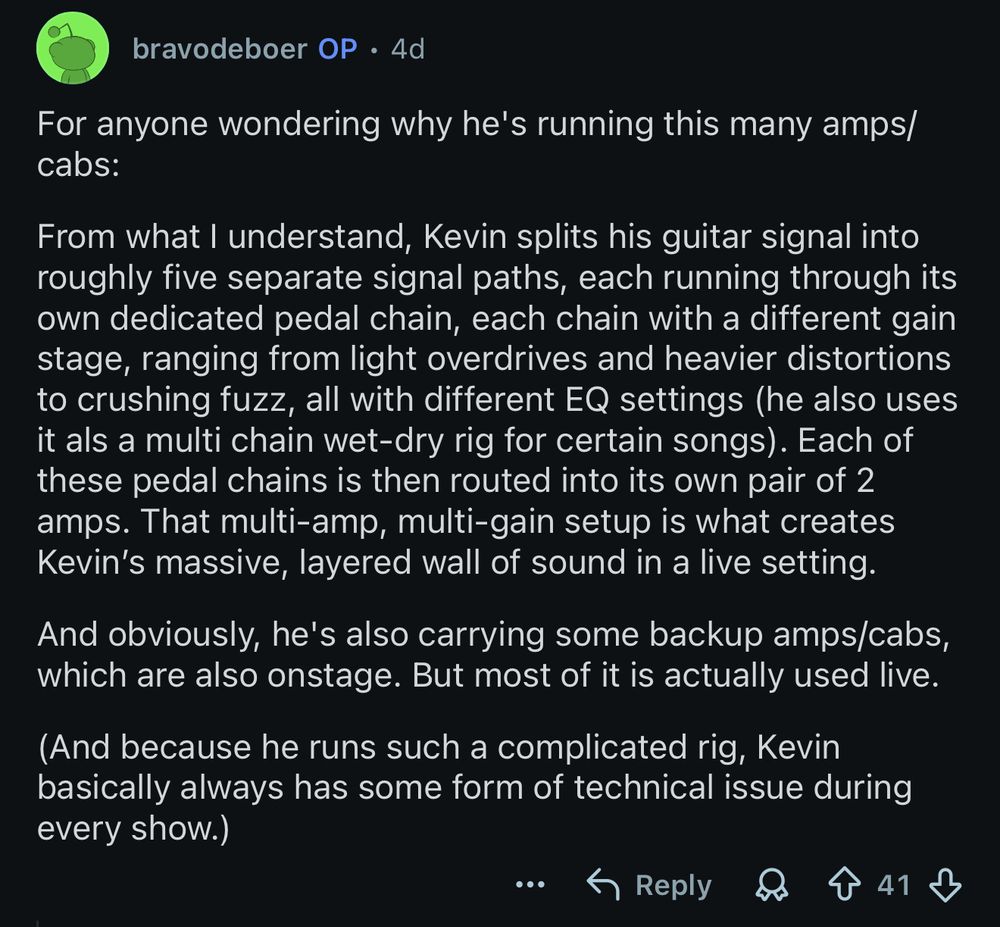Tap the 'And obviously' backup amps paragraph
The height and width of the screenshot is (927, 1000).
(x=494, y=655)
